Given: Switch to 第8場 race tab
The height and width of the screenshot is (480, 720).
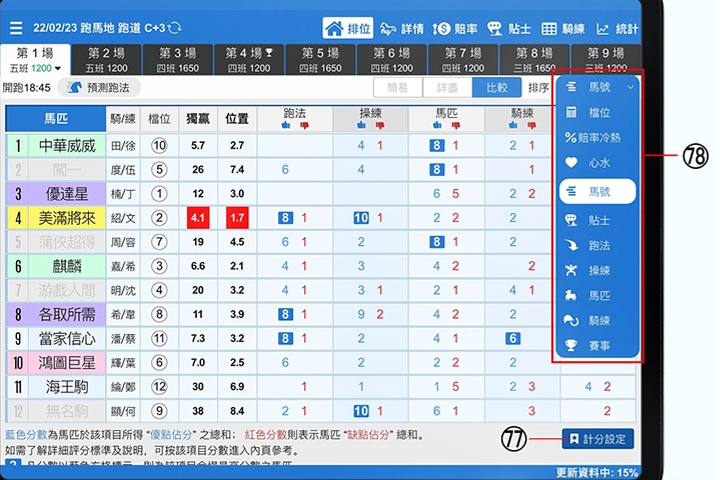Looking at the screenshot, I should tap(534, 60).
